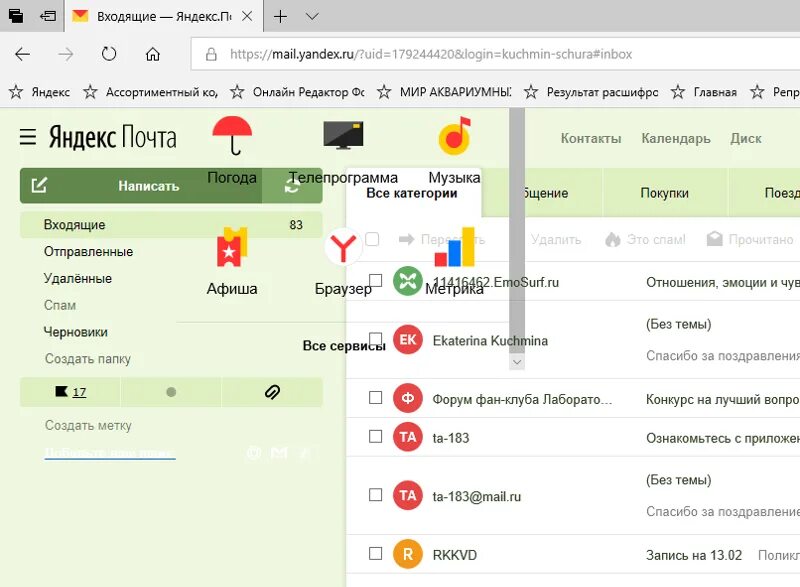Viewport: 800px width, 587px height.
Task: Switch to the Все категории tab
Action: 412,193
